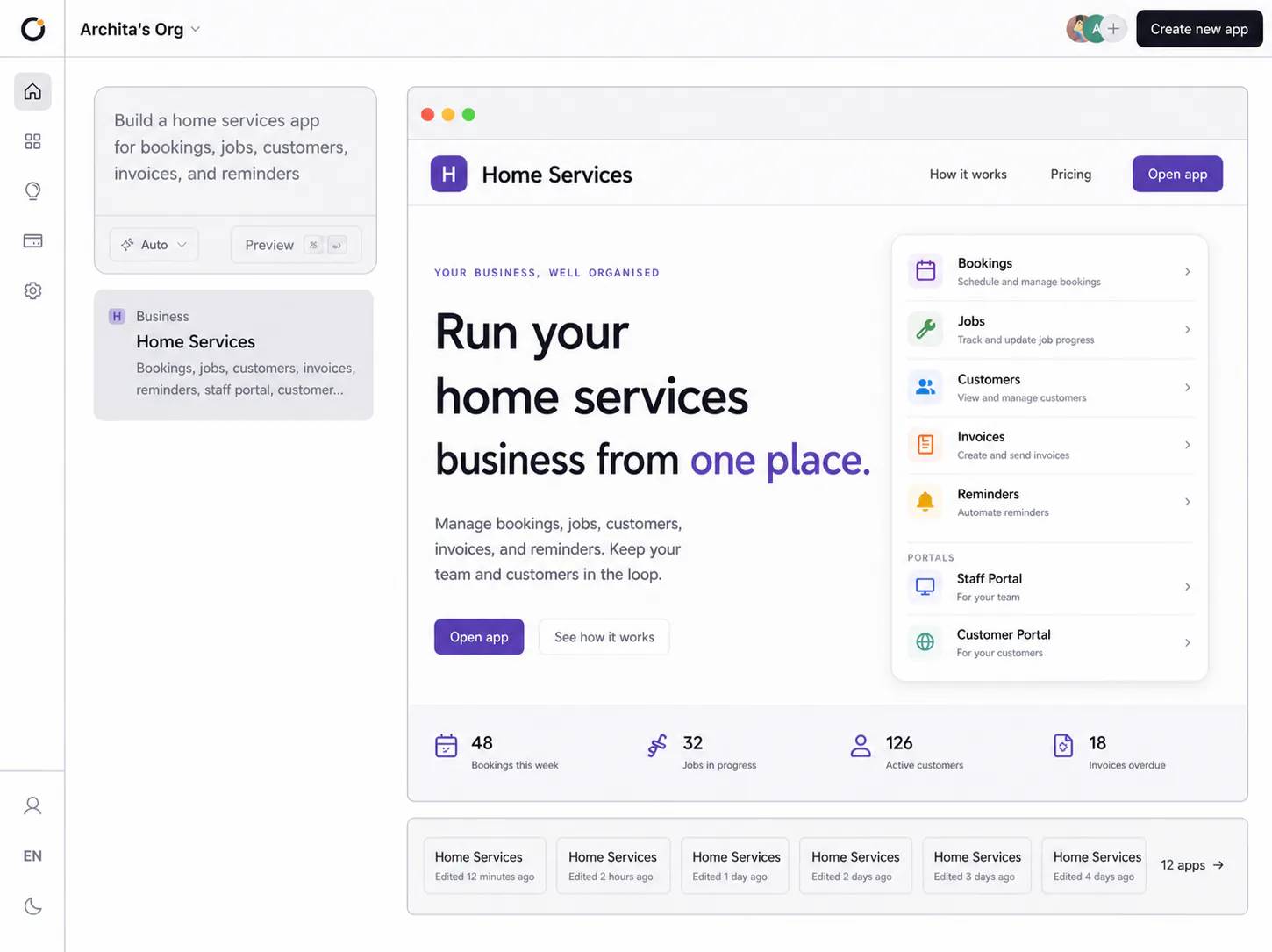Expand the Bookings row chevron
The height and width of the screenshot is (952, 1272).
click(x=1188, y=272)
